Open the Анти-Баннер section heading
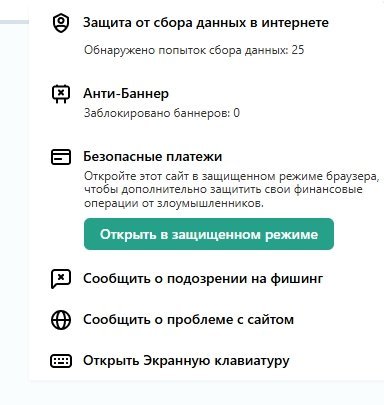 click(126, 93)
